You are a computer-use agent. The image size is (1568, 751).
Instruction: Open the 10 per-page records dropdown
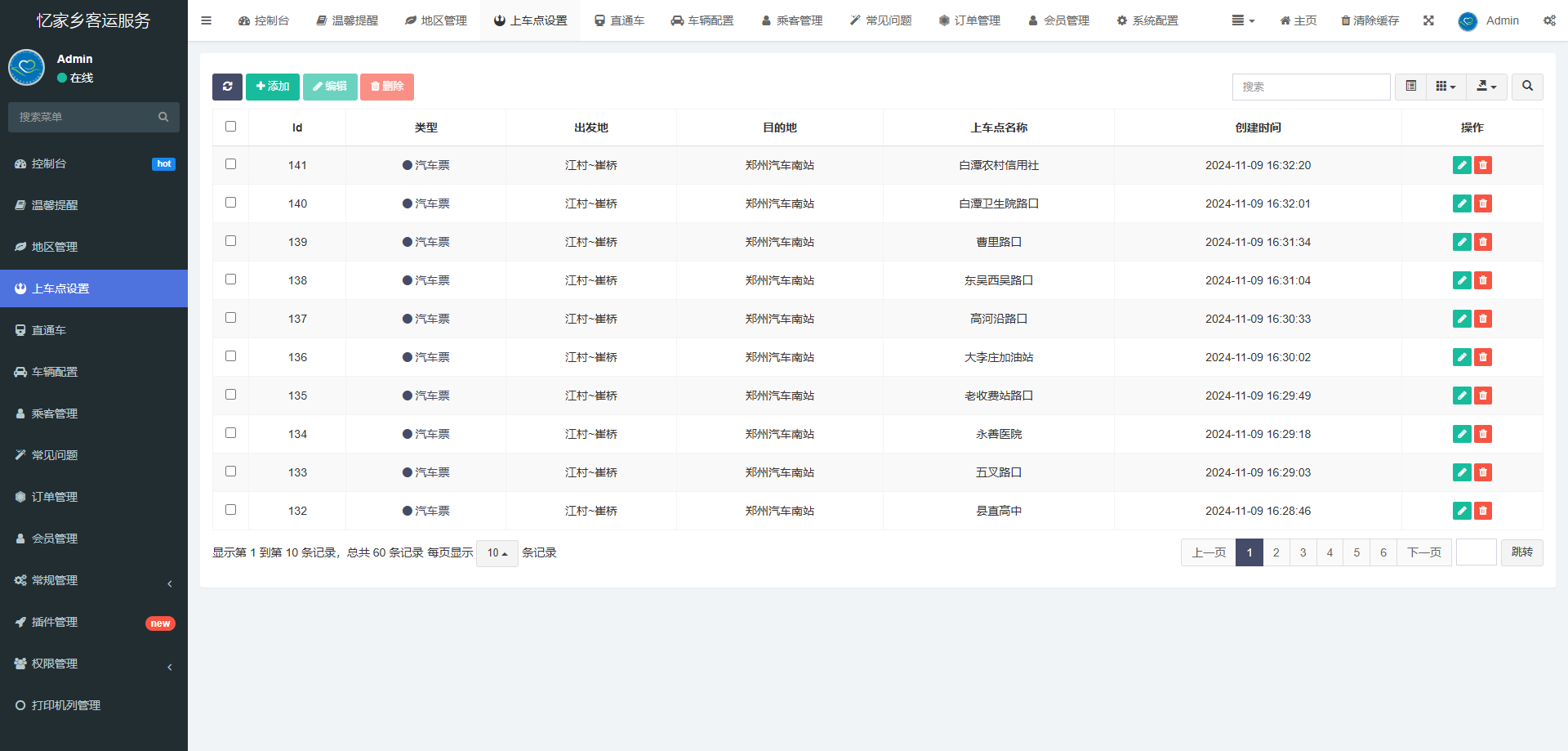[x=497, y=553]
